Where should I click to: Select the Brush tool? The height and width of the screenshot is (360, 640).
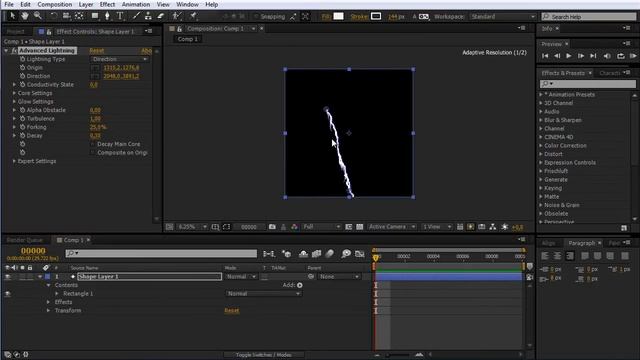tap(136, 16)
